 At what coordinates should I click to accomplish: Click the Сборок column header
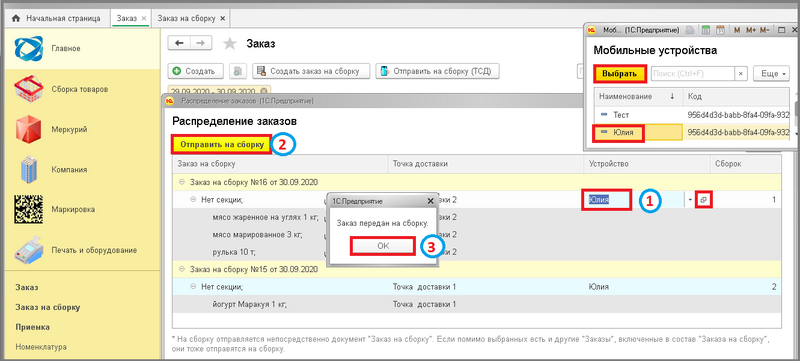pyautogui.click(x=745, y=164)
